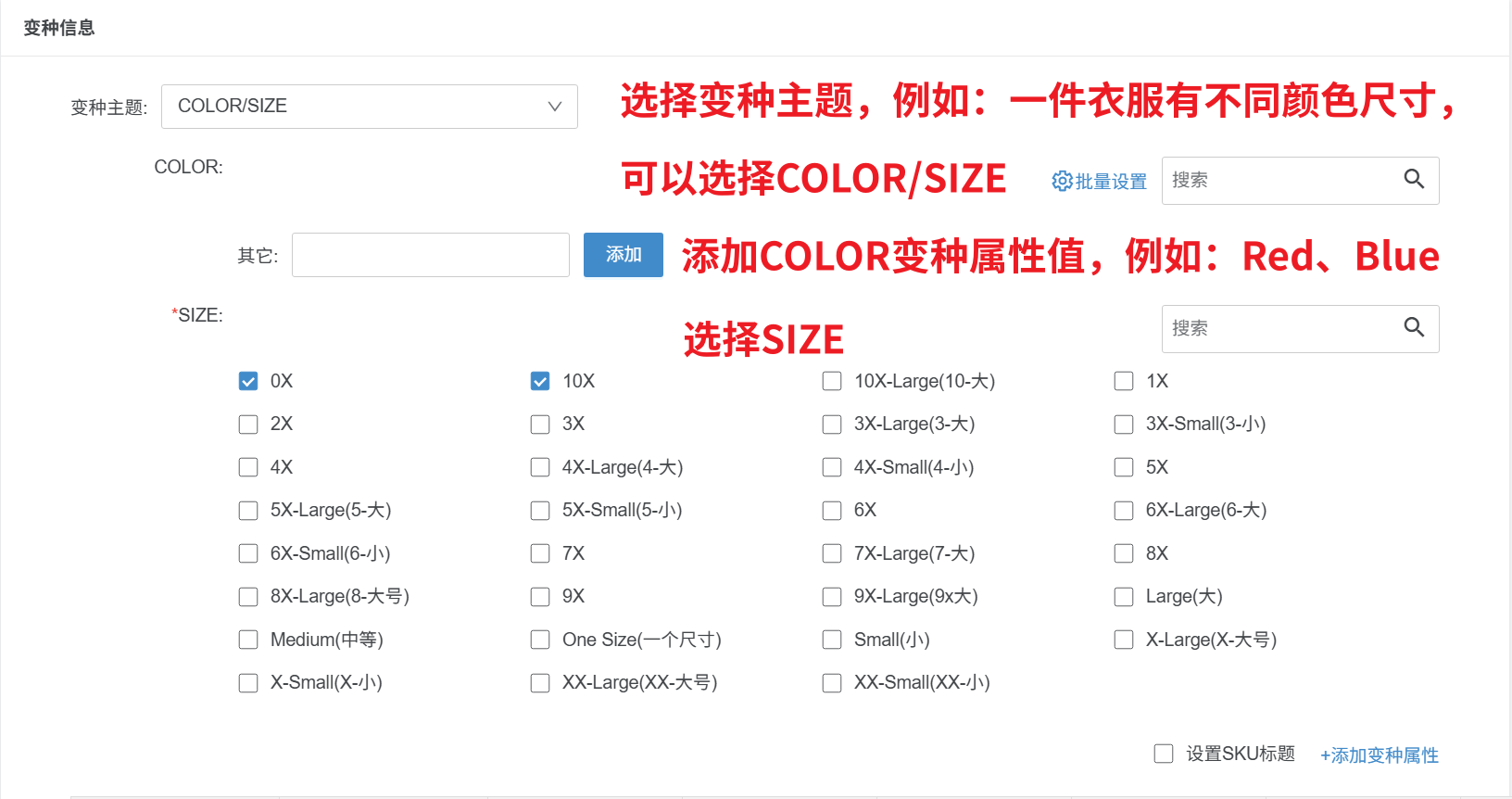
Task: Uncheck the 0X size checkbox
Action: tap(248, 381)
